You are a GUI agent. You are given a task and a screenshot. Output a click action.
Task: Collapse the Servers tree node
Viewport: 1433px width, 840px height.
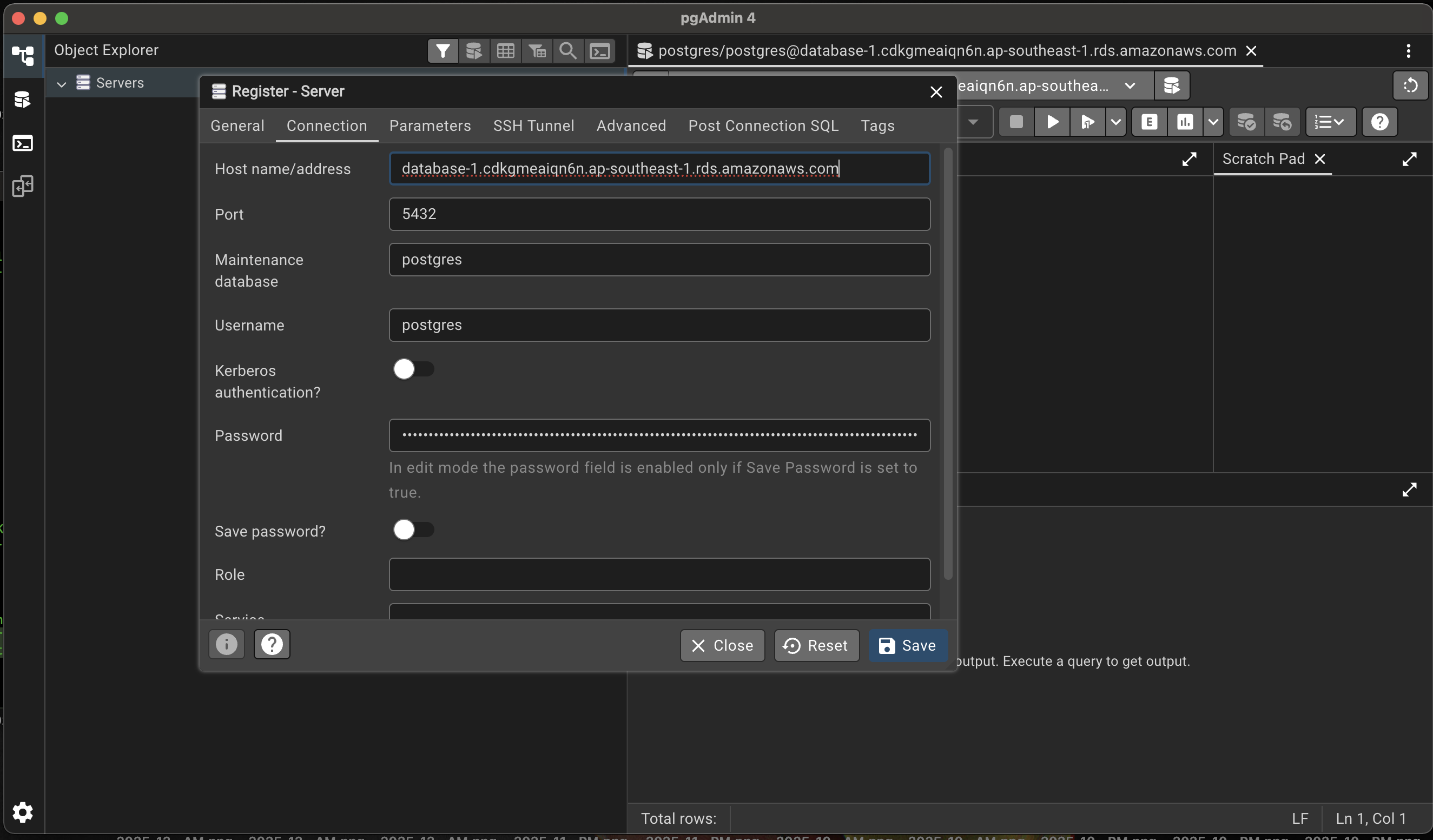(62, 83)
